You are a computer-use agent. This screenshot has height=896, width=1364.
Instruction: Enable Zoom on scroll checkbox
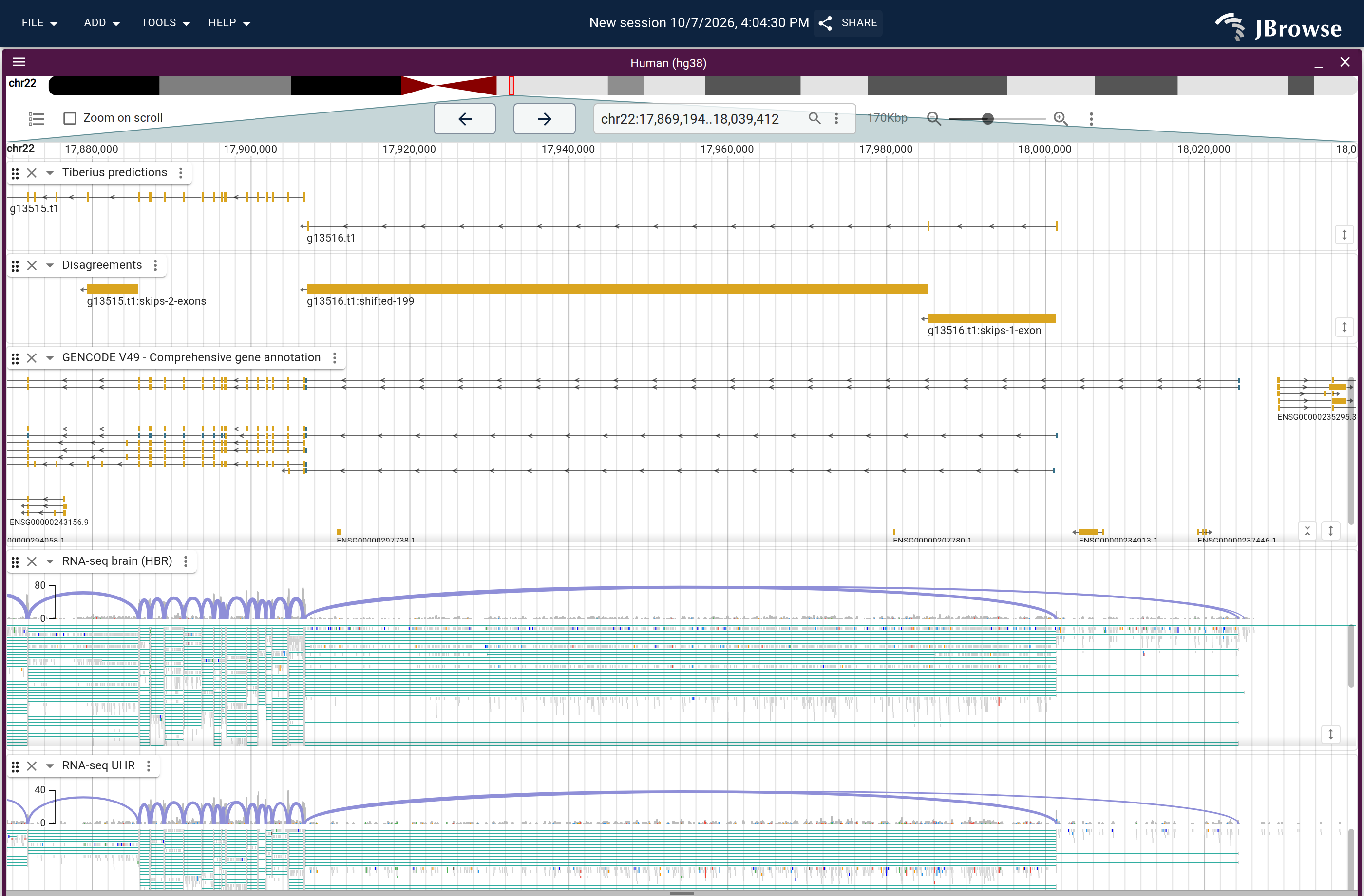69,118
